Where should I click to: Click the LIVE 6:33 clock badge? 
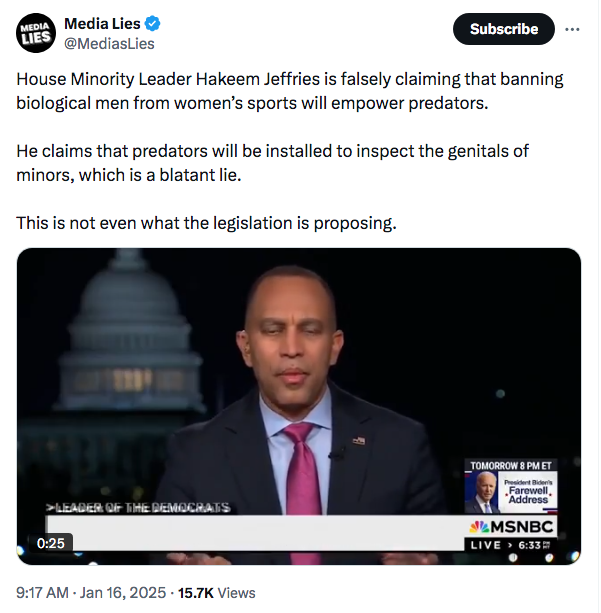(511, 545)
